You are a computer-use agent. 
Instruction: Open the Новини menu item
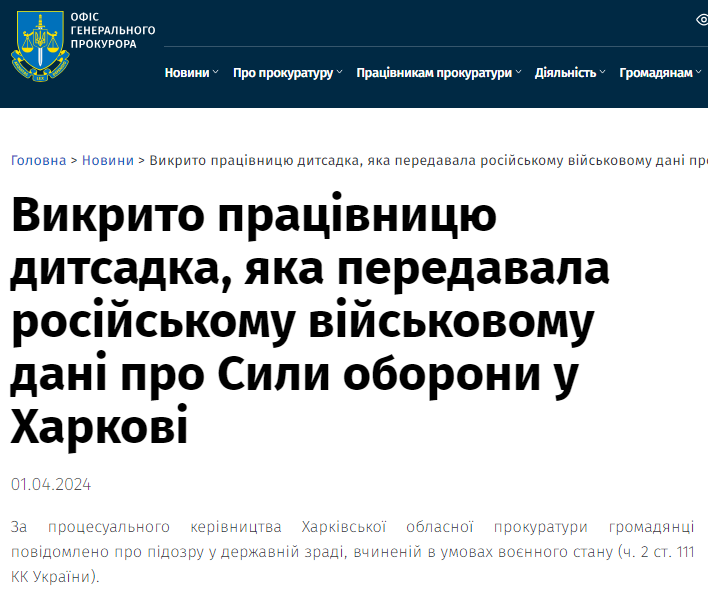click(x=187, y=73)
